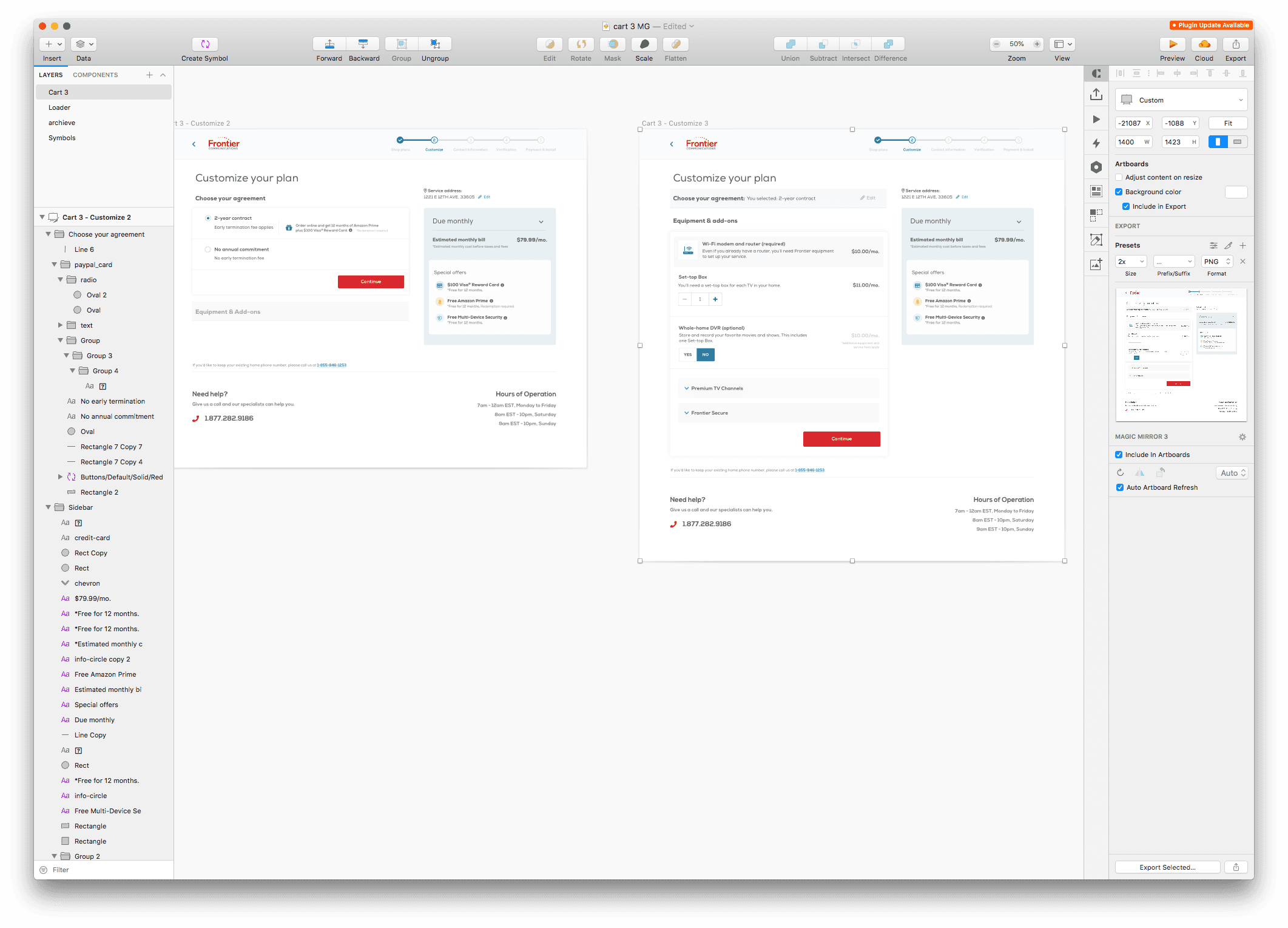Click the Export toolbar icon
This screenshot has width=1288, height=928.
click(x=1236, y=44)
